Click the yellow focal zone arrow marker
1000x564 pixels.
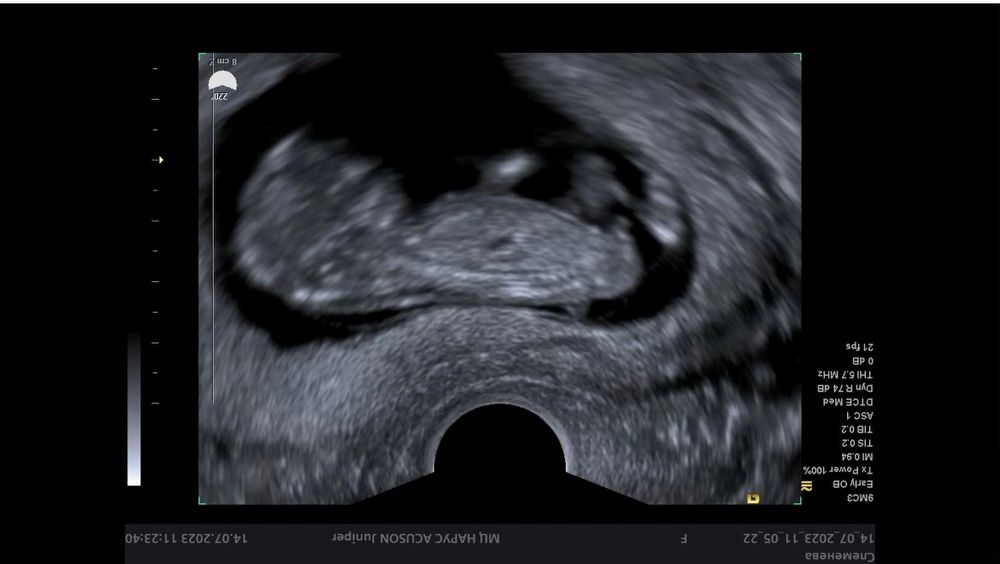pos(159,160)
